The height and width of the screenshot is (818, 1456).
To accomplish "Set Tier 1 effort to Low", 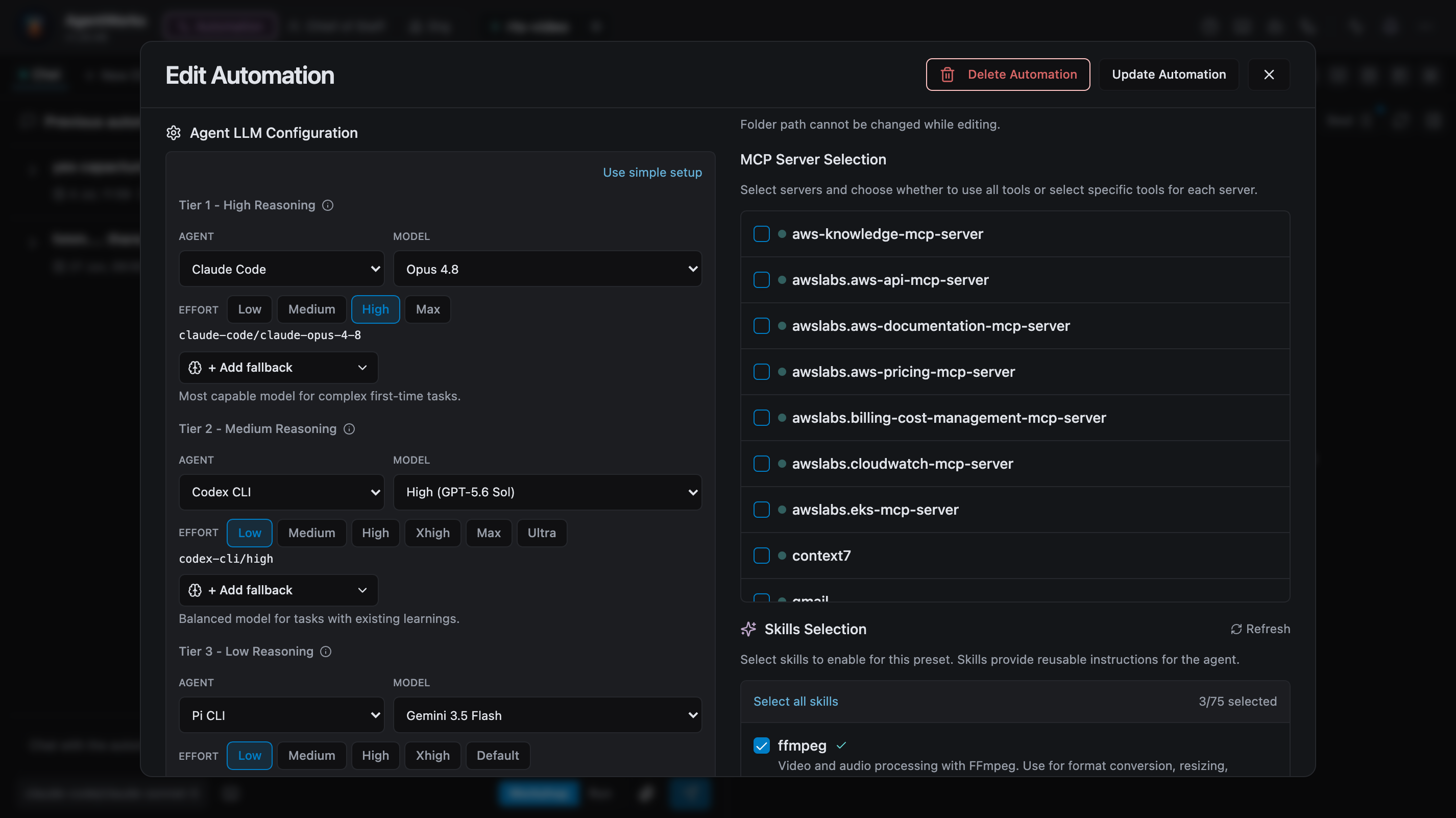I will 249,310.
